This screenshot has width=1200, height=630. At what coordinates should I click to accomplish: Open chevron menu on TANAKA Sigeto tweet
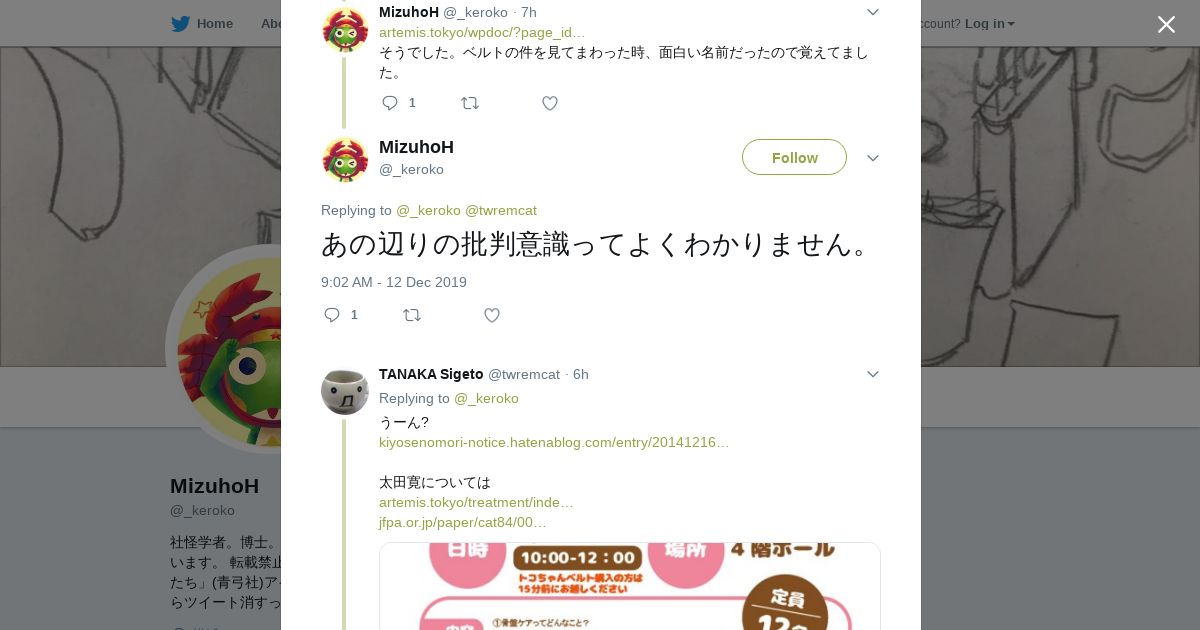873,374
